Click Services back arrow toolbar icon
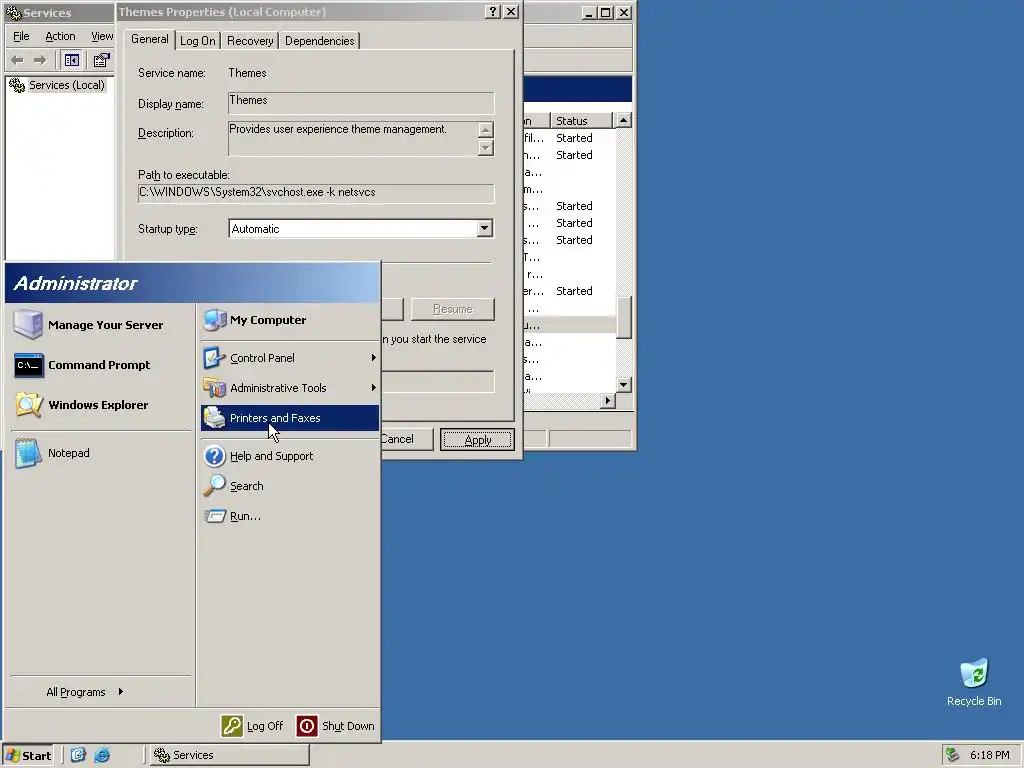 click(18, 60)
